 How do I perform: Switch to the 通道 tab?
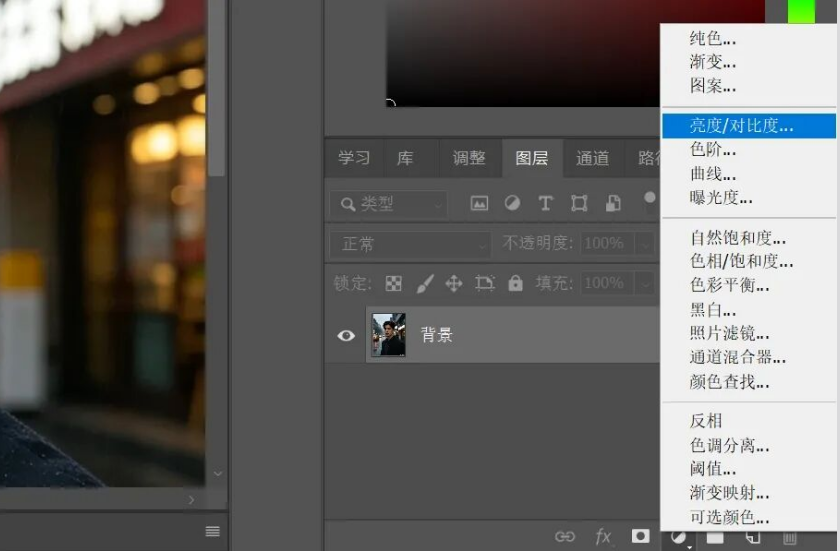[x=592, y=158]
